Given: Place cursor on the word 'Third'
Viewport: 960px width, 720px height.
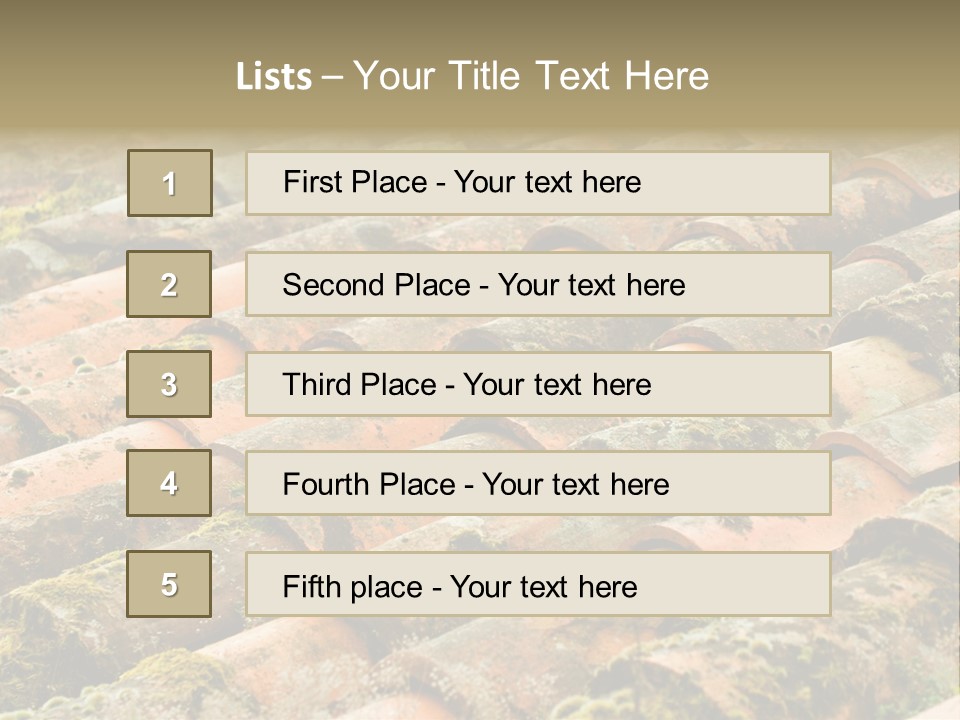Looking at the screenshot, I should [317, 384].
